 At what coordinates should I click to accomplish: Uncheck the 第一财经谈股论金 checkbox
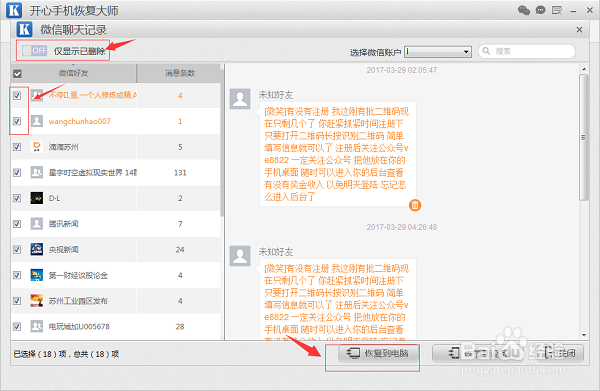(17, 275)
